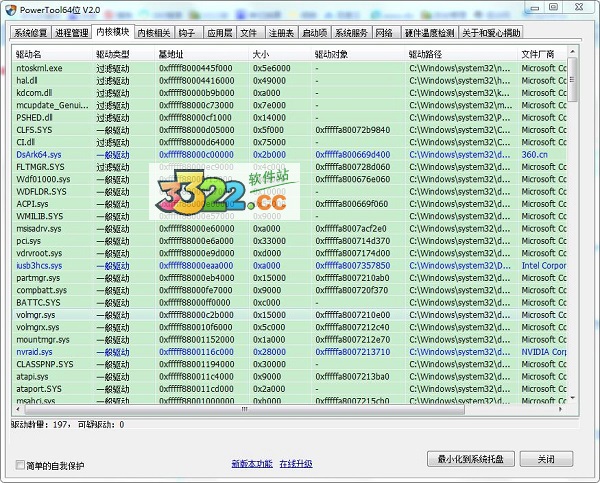Viewport: 600px width, 483px height.
Task: Open the 新版本功能 link
Action: pyautogui.click(x=252, y=464)
